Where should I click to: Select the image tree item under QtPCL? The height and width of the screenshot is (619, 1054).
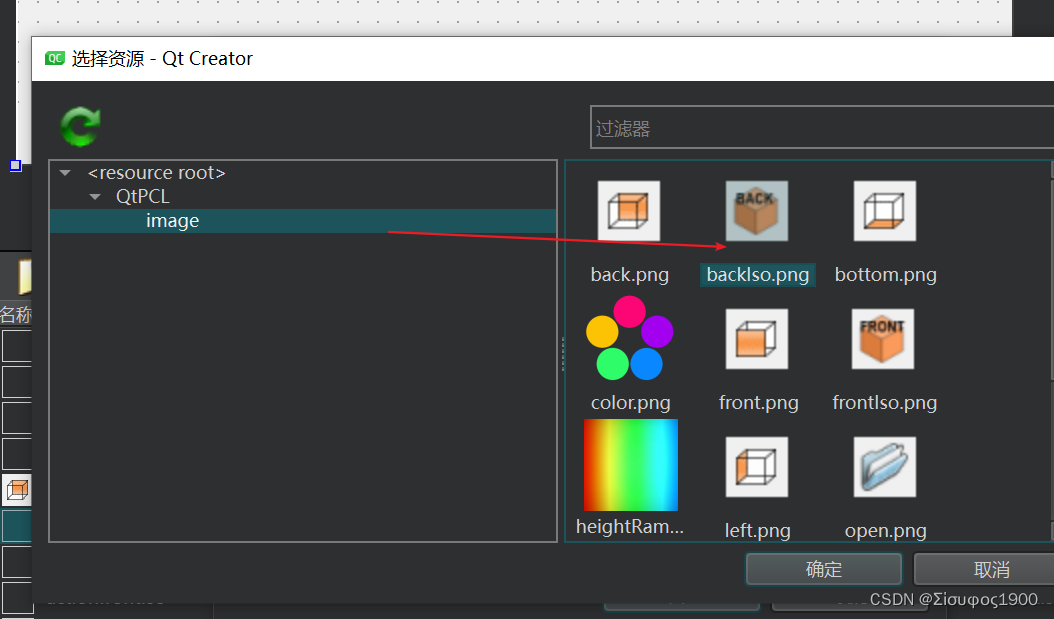pyautogui.click(x=172, y=220)
